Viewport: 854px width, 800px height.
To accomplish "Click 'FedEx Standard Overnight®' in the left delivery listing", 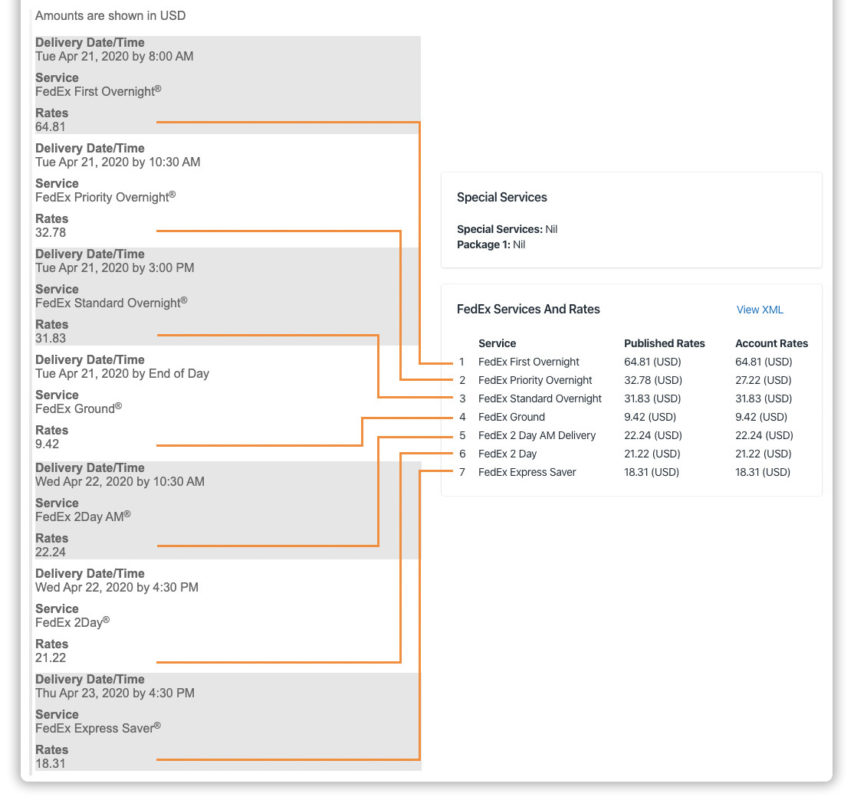I will tap(111, 302).
